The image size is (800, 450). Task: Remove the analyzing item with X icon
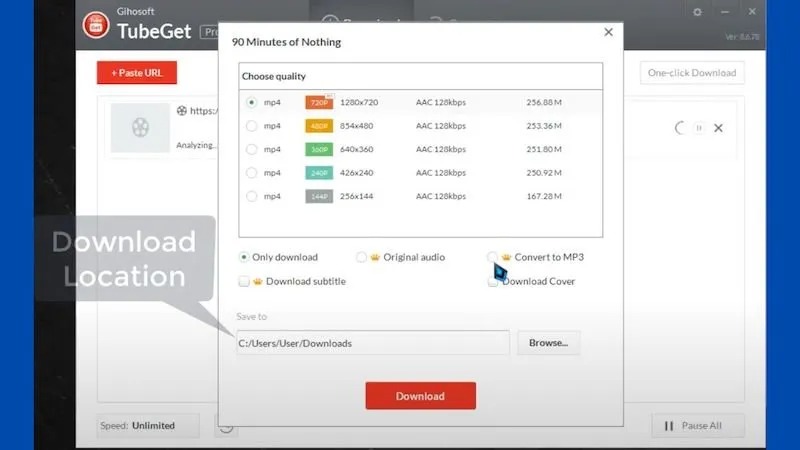[718, 128]
